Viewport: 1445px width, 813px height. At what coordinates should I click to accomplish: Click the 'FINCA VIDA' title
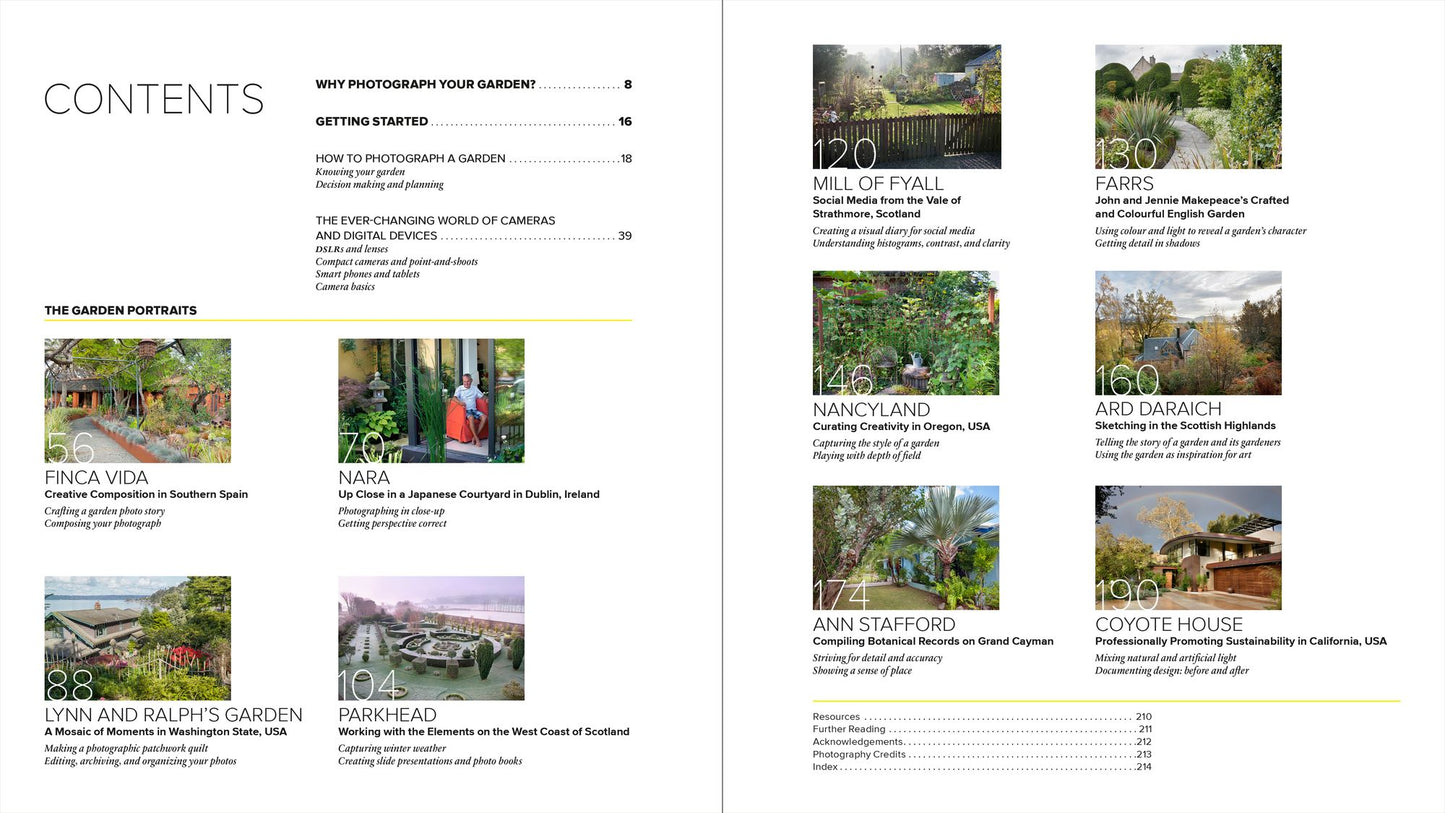pyautogui.click(x=96, y=478)
